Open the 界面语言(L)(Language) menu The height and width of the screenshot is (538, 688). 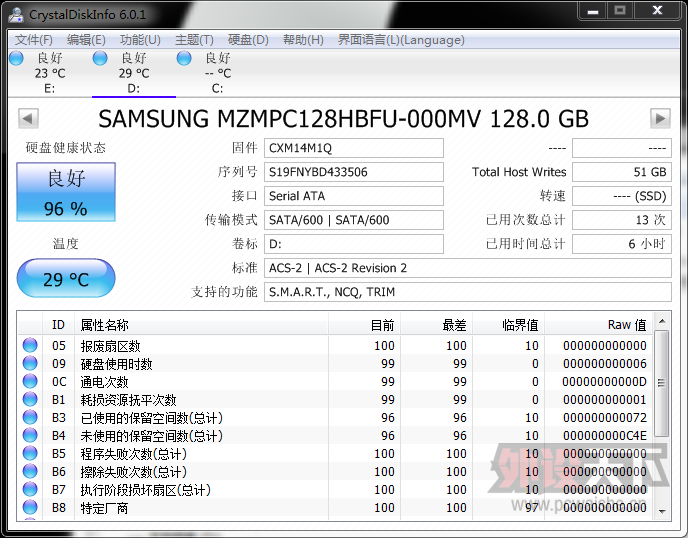click(401, 40)
